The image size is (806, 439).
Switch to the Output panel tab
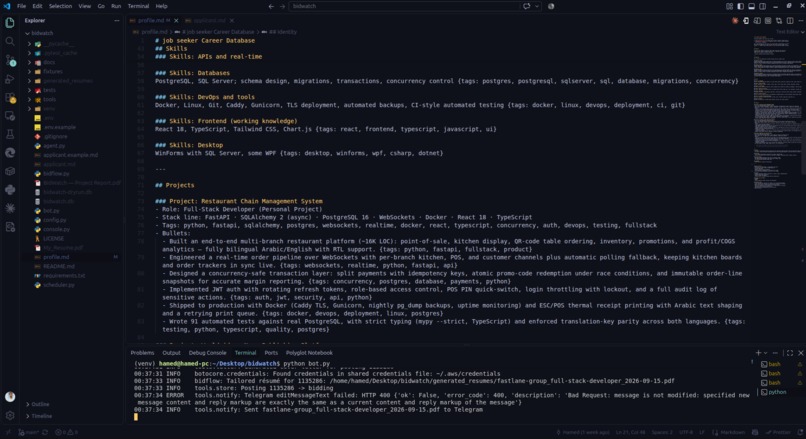click(171, 353)
